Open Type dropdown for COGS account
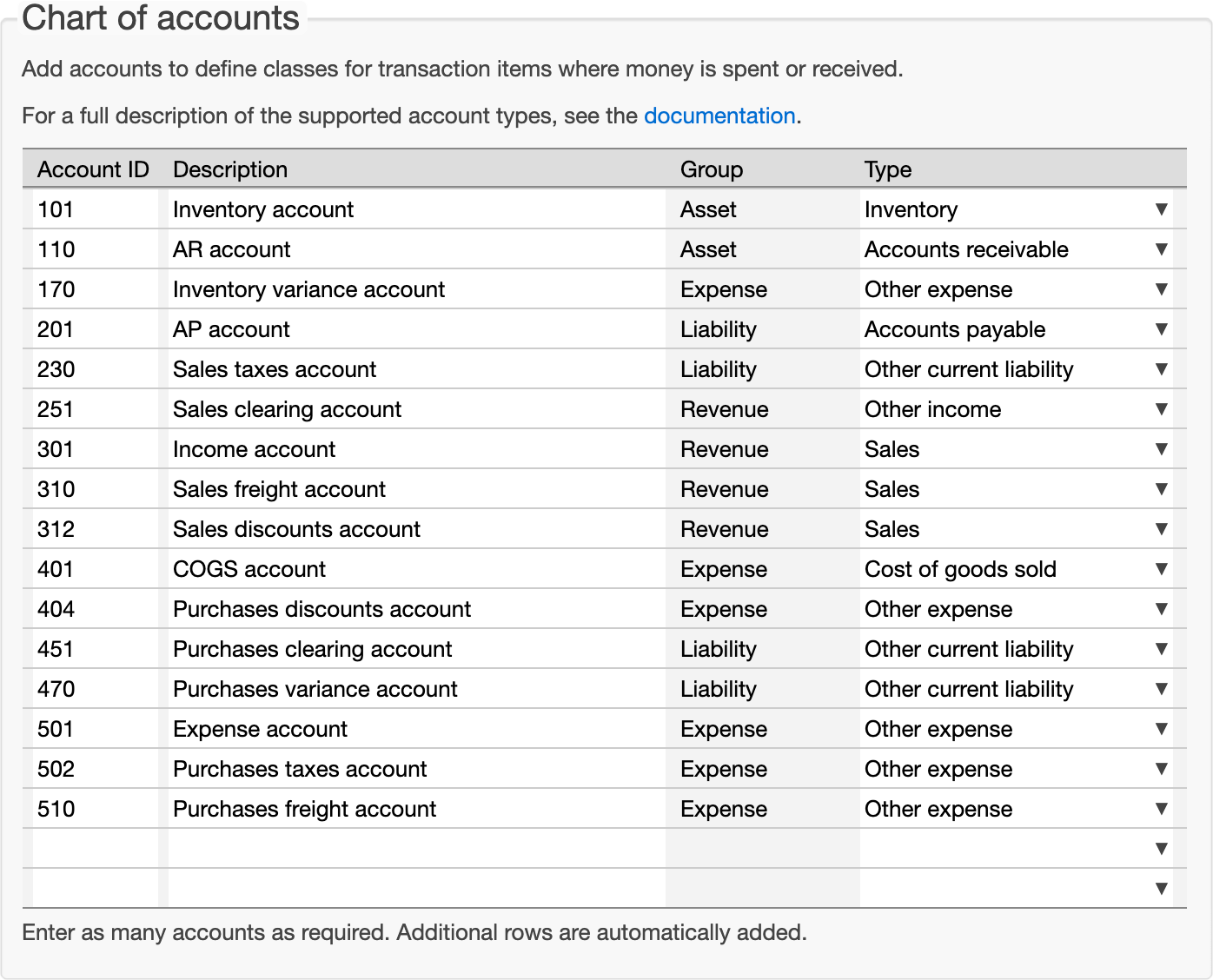 click(x=1015, y=569)
